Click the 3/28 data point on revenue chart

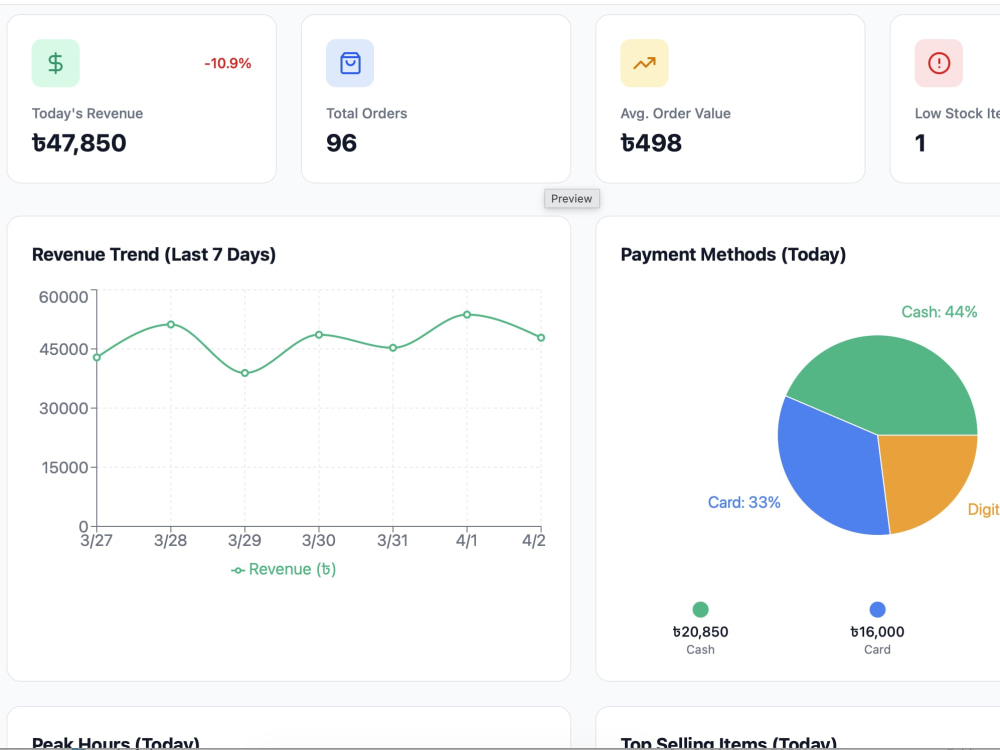click(x=171, y=325)
